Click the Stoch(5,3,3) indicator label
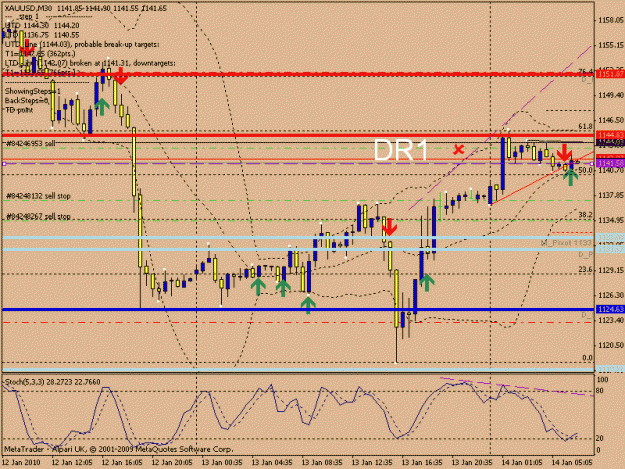The height and width of the screenshot is (469, 625). [x=52, y=382]
